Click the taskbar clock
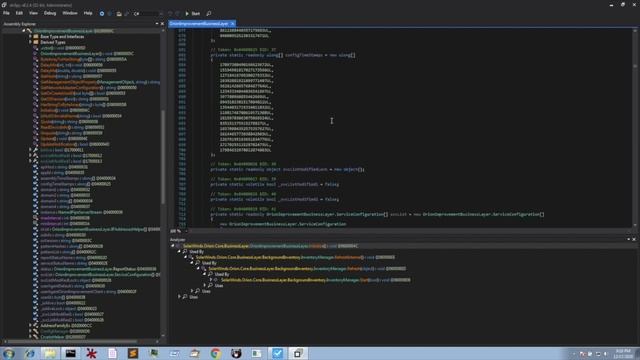This screenshot has height=360, width=640. [623, 353]
